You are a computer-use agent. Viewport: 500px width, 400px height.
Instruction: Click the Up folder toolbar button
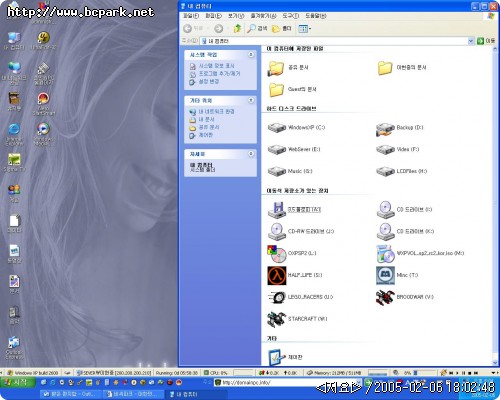point(237,29)
